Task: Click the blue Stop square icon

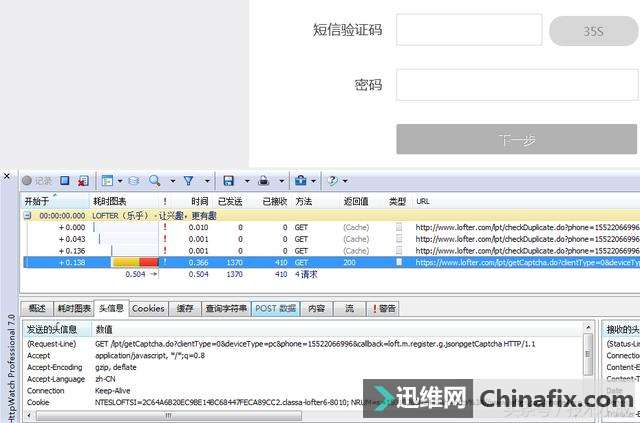Action: 64,180
